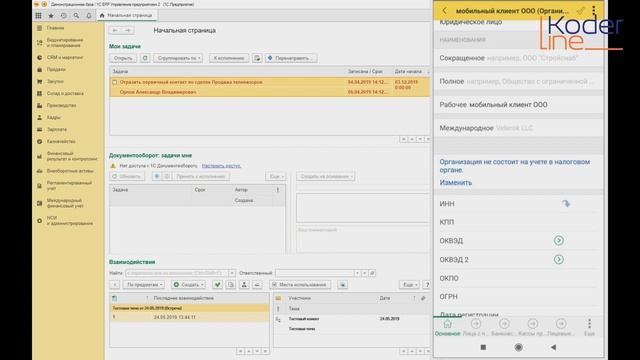Image resolution: width=640 pixels, height=360 pixels.
Task: Expand Еще dropdown in Взаимодействия toolbar
Action: tap(409, 284)
